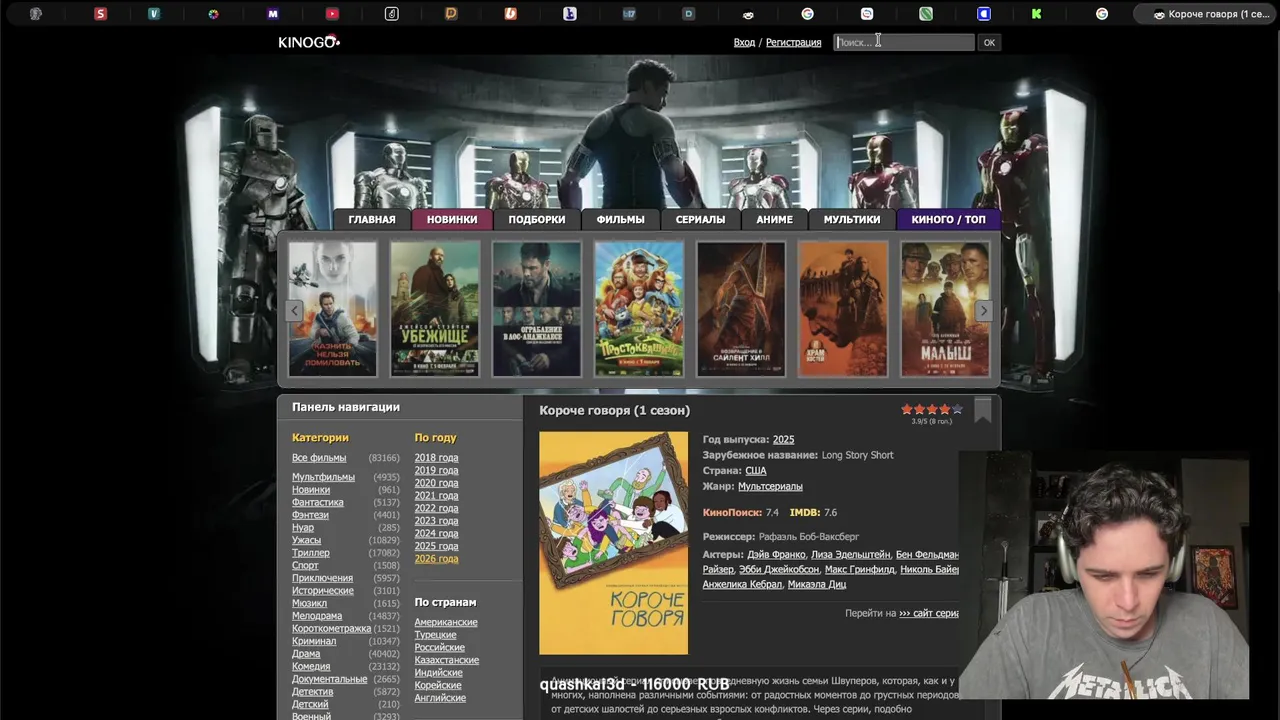Viewport: 1280px width, 720px height.
Task: Open the Приключения category
Action: point(322,578)
